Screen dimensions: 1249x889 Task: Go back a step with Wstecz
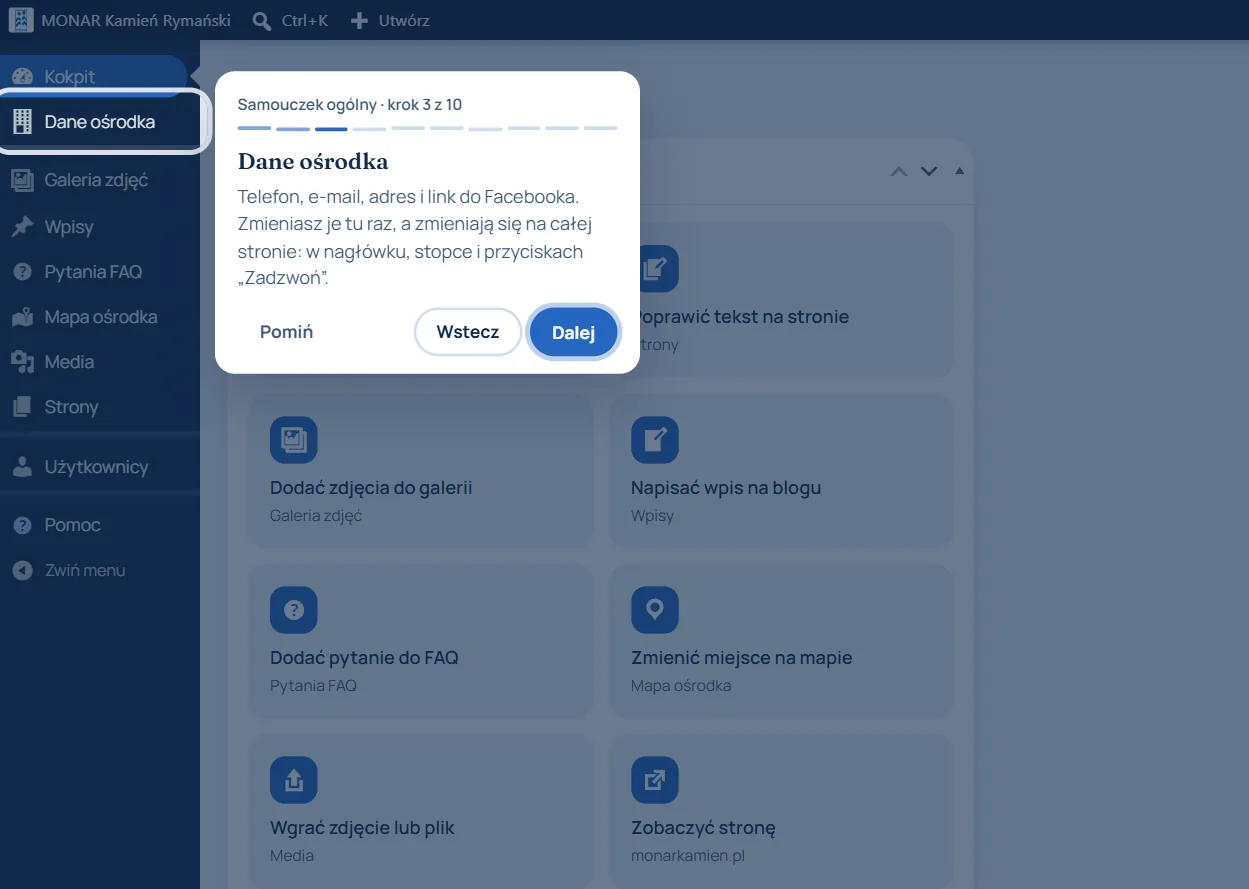[468, 332]
